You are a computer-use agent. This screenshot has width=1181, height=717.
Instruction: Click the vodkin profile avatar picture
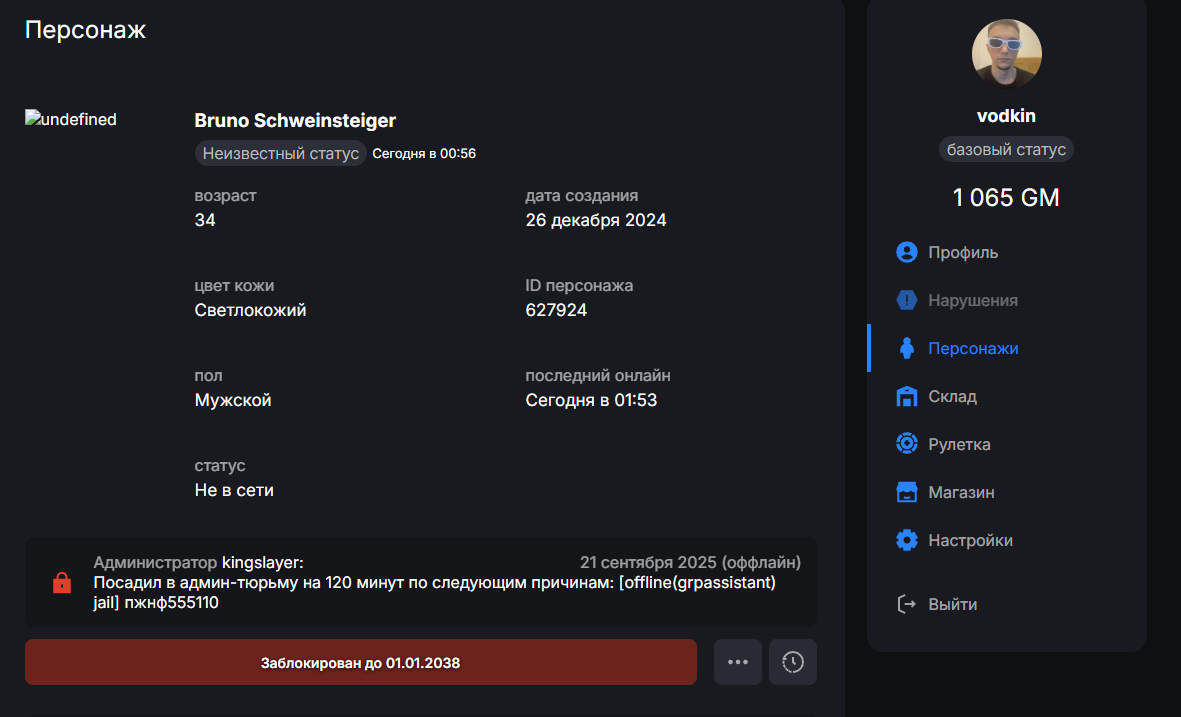tap(1006, 54)
